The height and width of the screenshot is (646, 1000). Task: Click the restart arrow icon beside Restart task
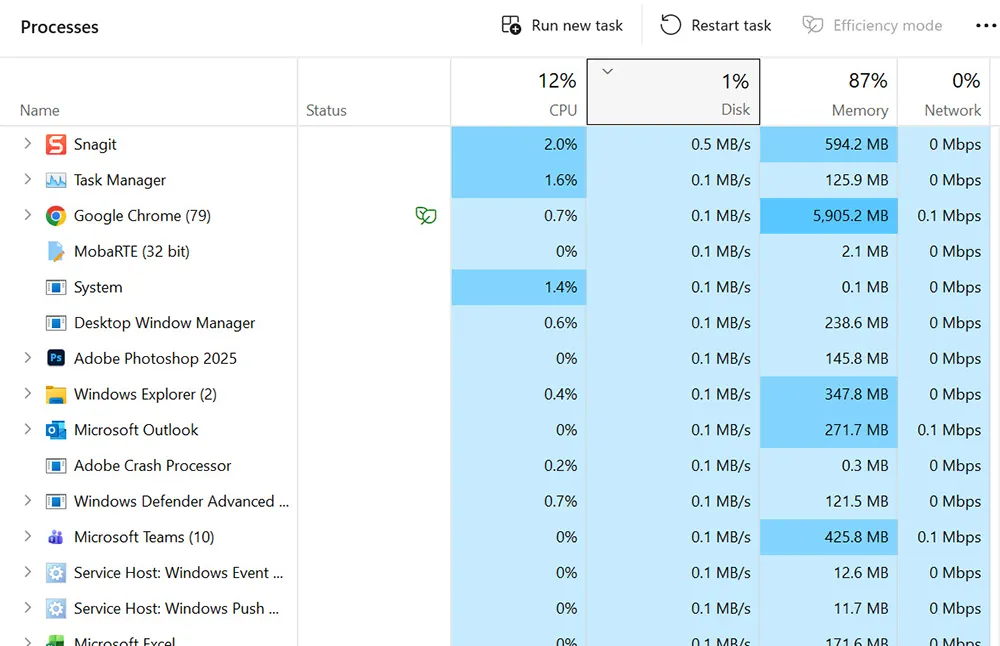(x=668, y=25)
